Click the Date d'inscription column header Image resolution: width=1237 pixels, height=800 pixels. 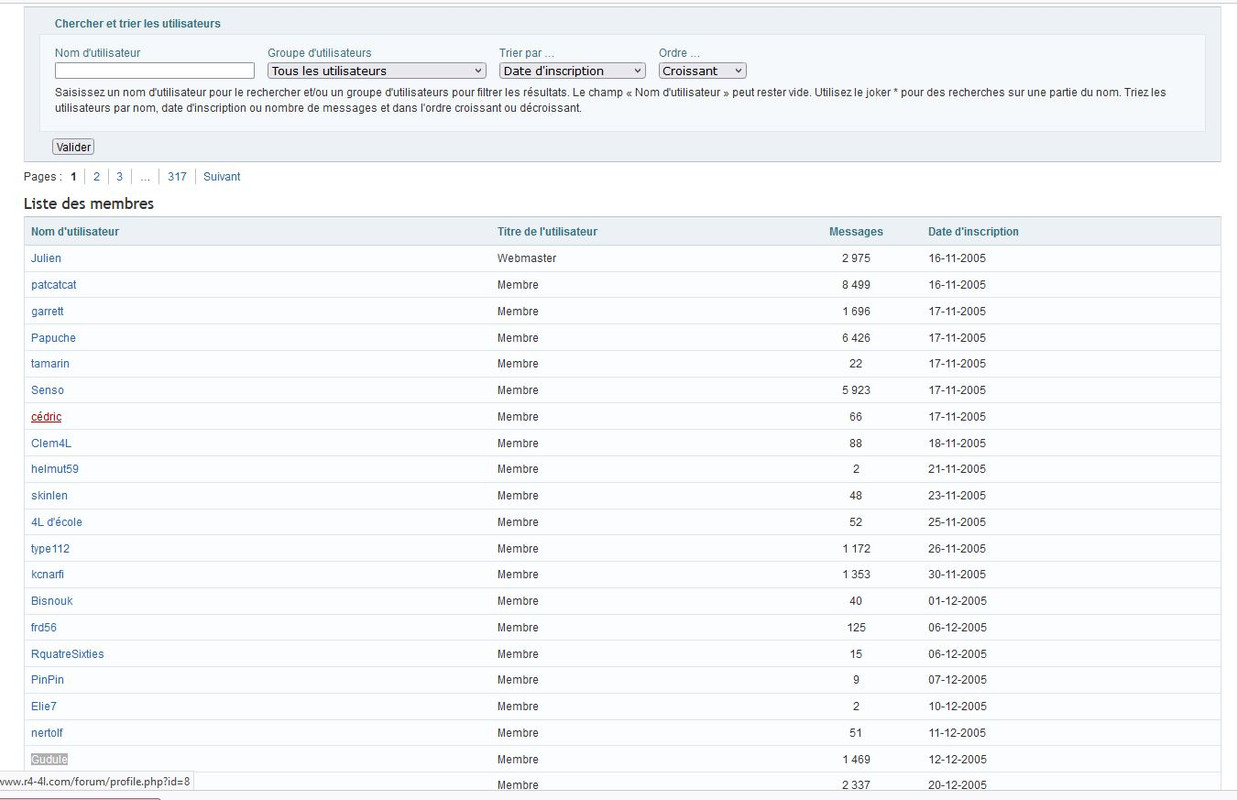973,232
